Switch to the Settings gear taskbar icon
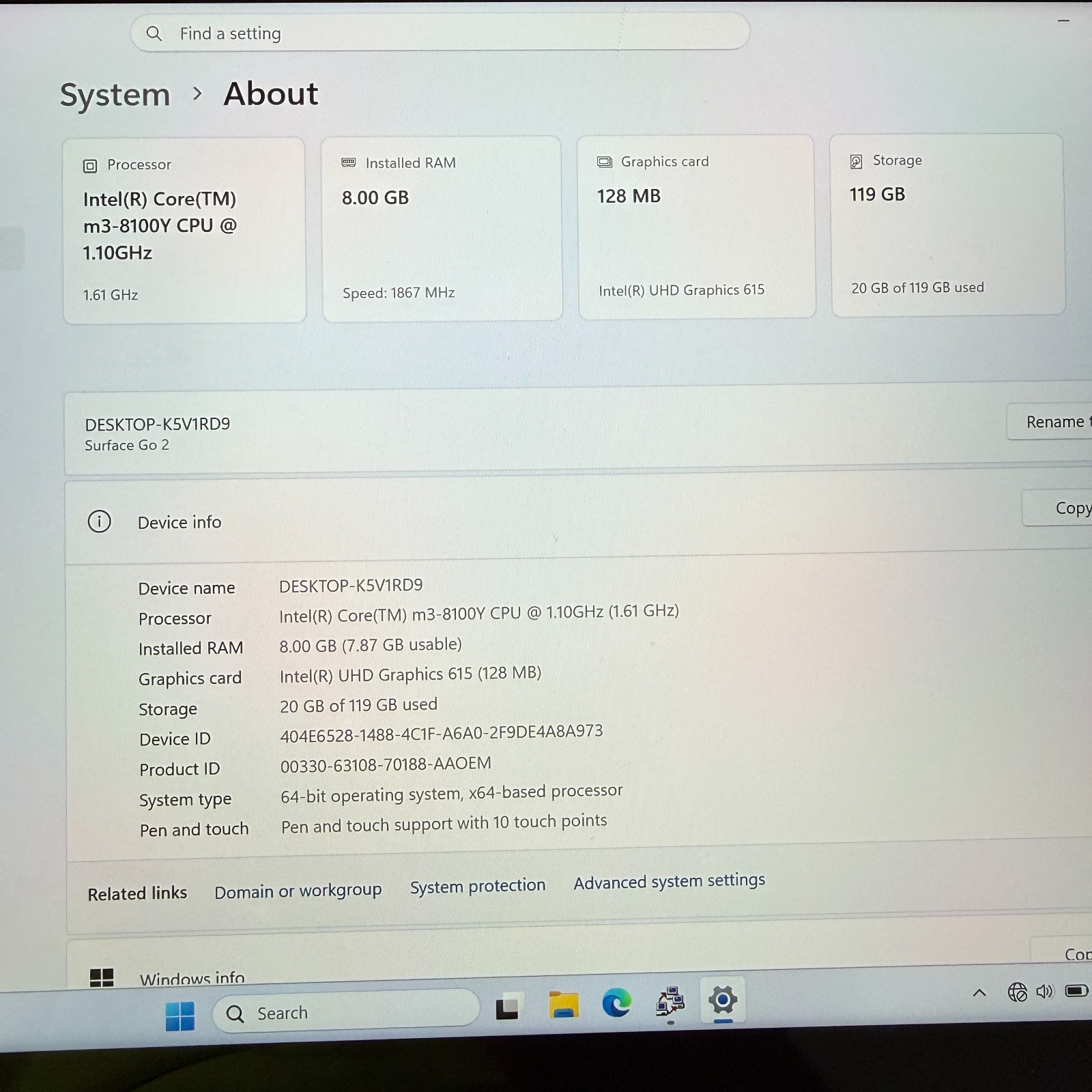The width and height of the screenshot is (1092, 1092). pyautogui.click(x=723, y=1000)
